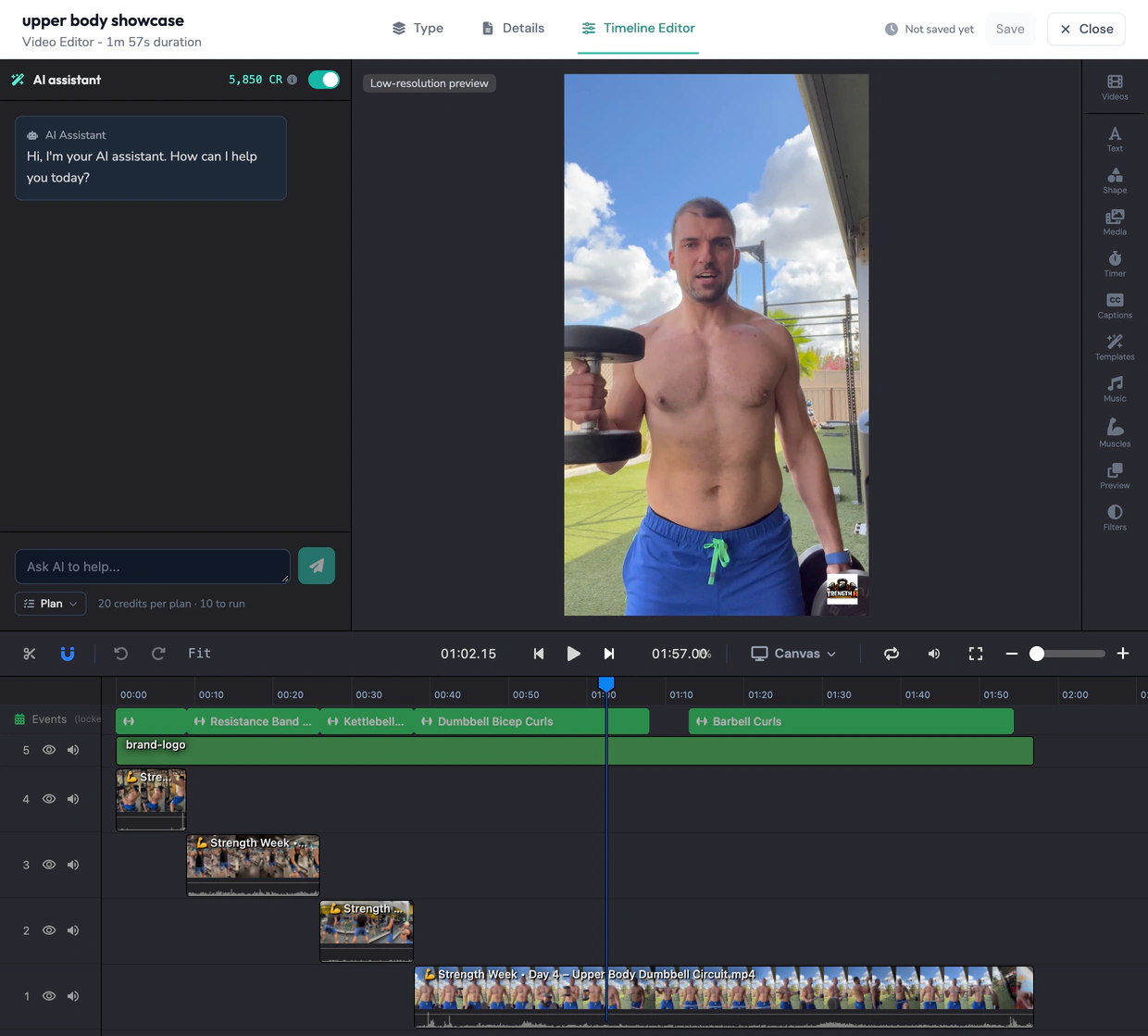Click the Save button
1148x1036 pixels.
pyautogui.click(x=1010, y=29)
